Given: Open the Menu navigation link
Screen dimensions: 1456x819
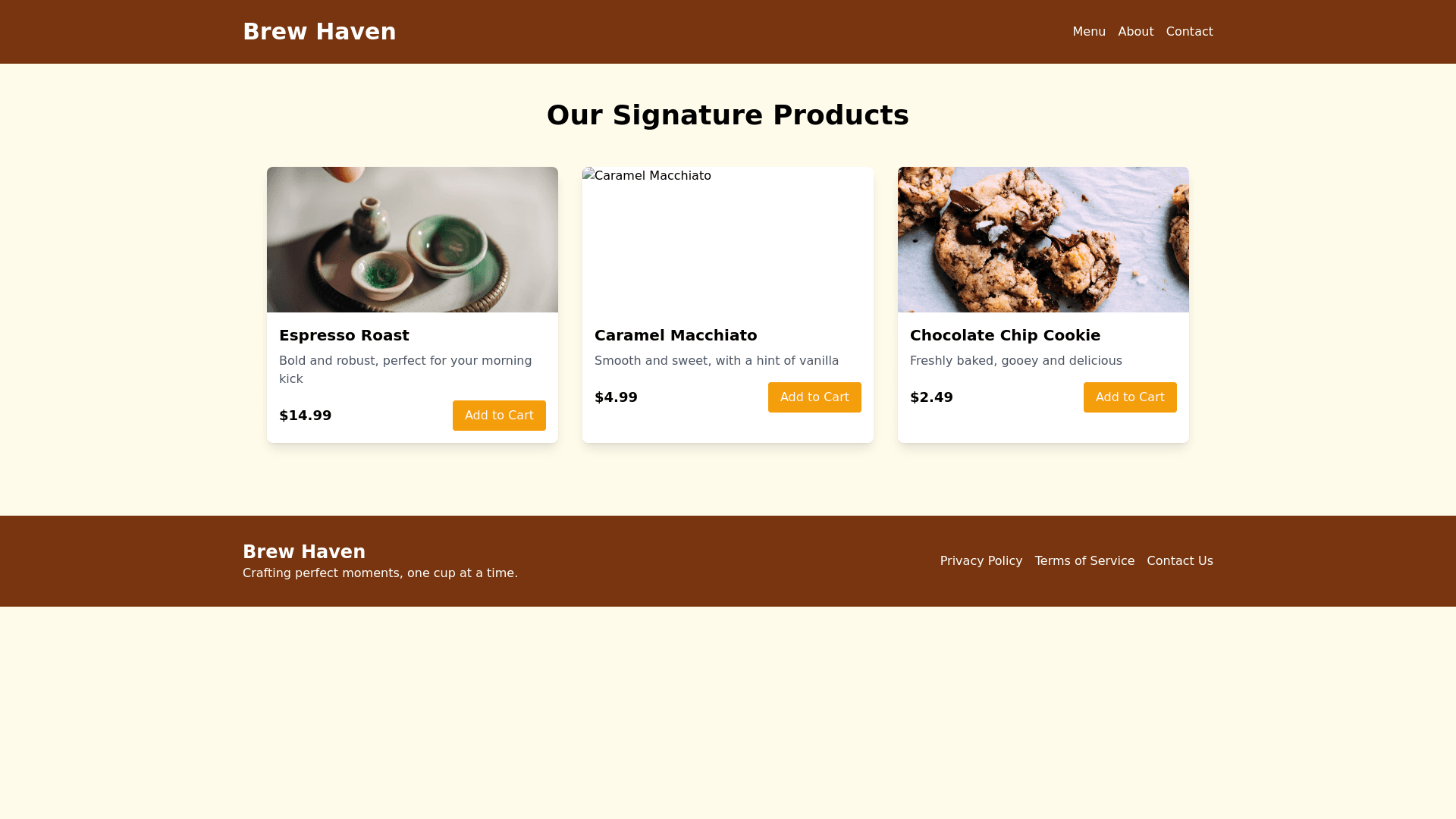Looking at the screenshot, I should [1089, 32].
